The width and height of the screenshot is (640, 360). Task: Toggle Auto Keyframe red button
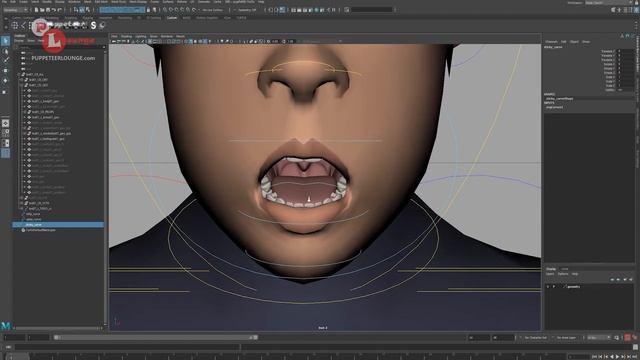coord(627,338)
